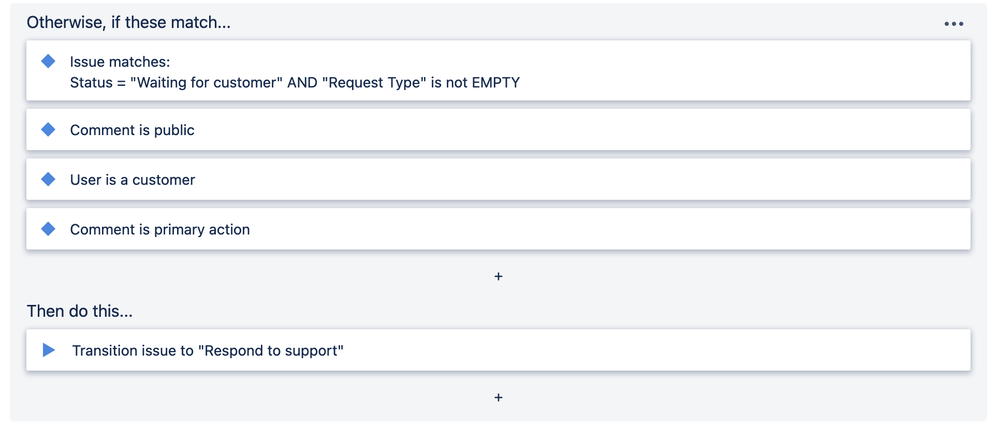The image size is (998, 440).
Task: Click the "Otherwise, if these match..." heading
Action: pos(128,22)
